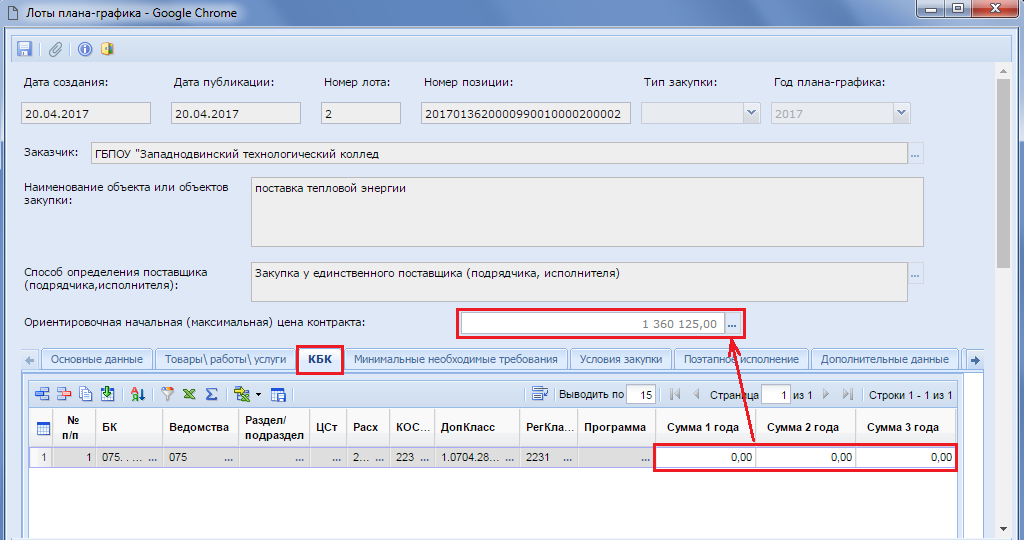Click the Sigma summation icon
The height and width of the screenshot is (540, 1024).
[211, 394]
